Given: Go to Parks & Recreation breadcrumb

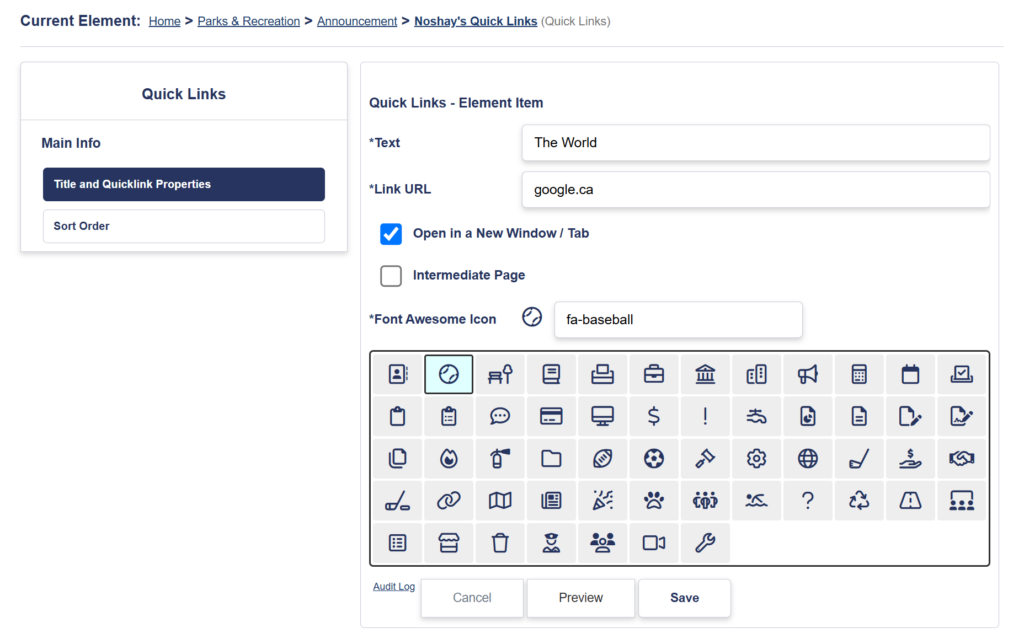Looking at the screenshot, I should tap(248, 21).
